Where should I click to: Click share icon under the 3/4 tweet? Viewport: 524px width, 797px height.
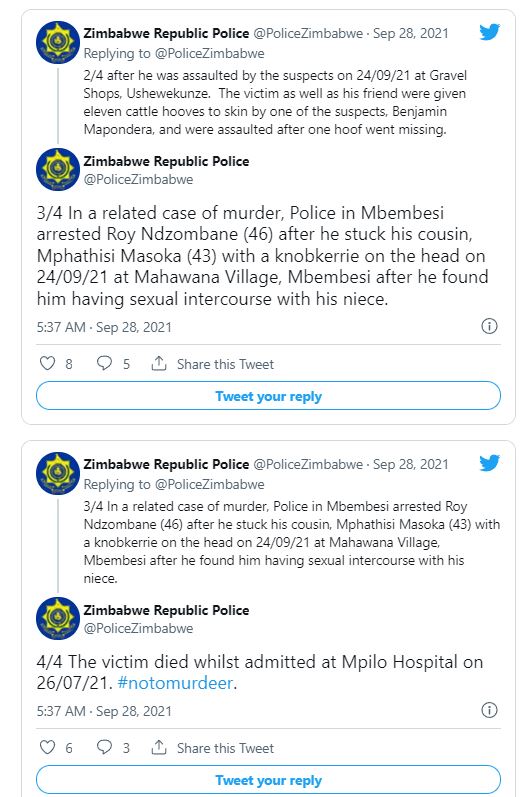point(159,363)
